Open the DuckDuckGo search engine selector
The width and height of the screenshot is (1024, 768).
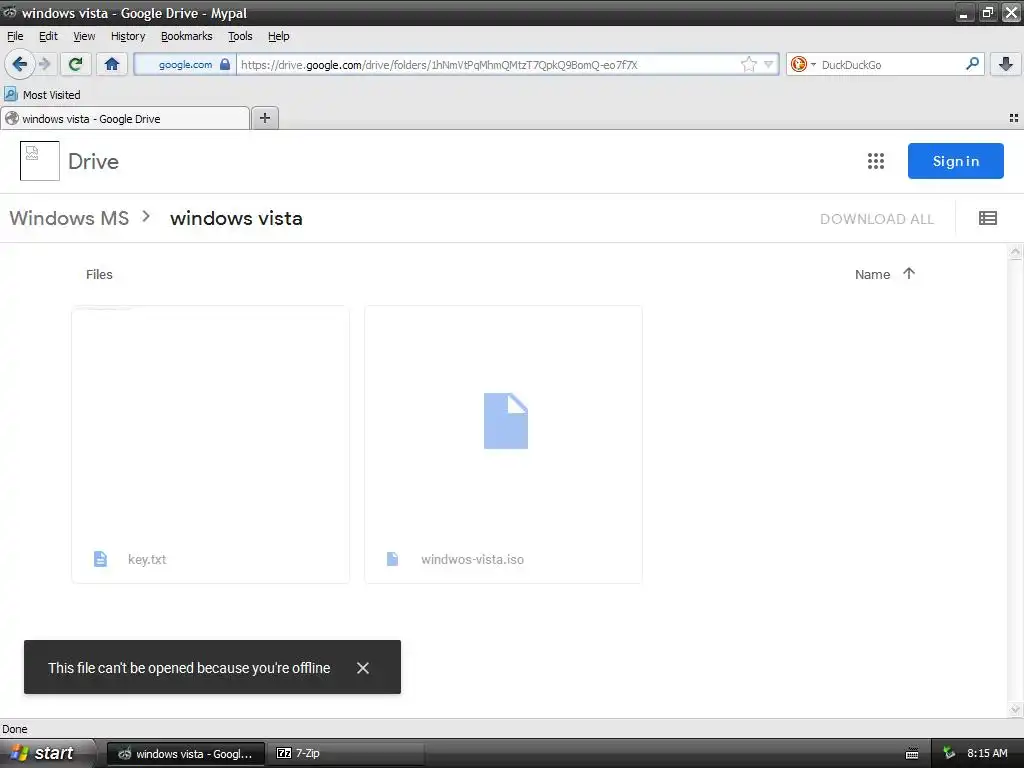803,64
